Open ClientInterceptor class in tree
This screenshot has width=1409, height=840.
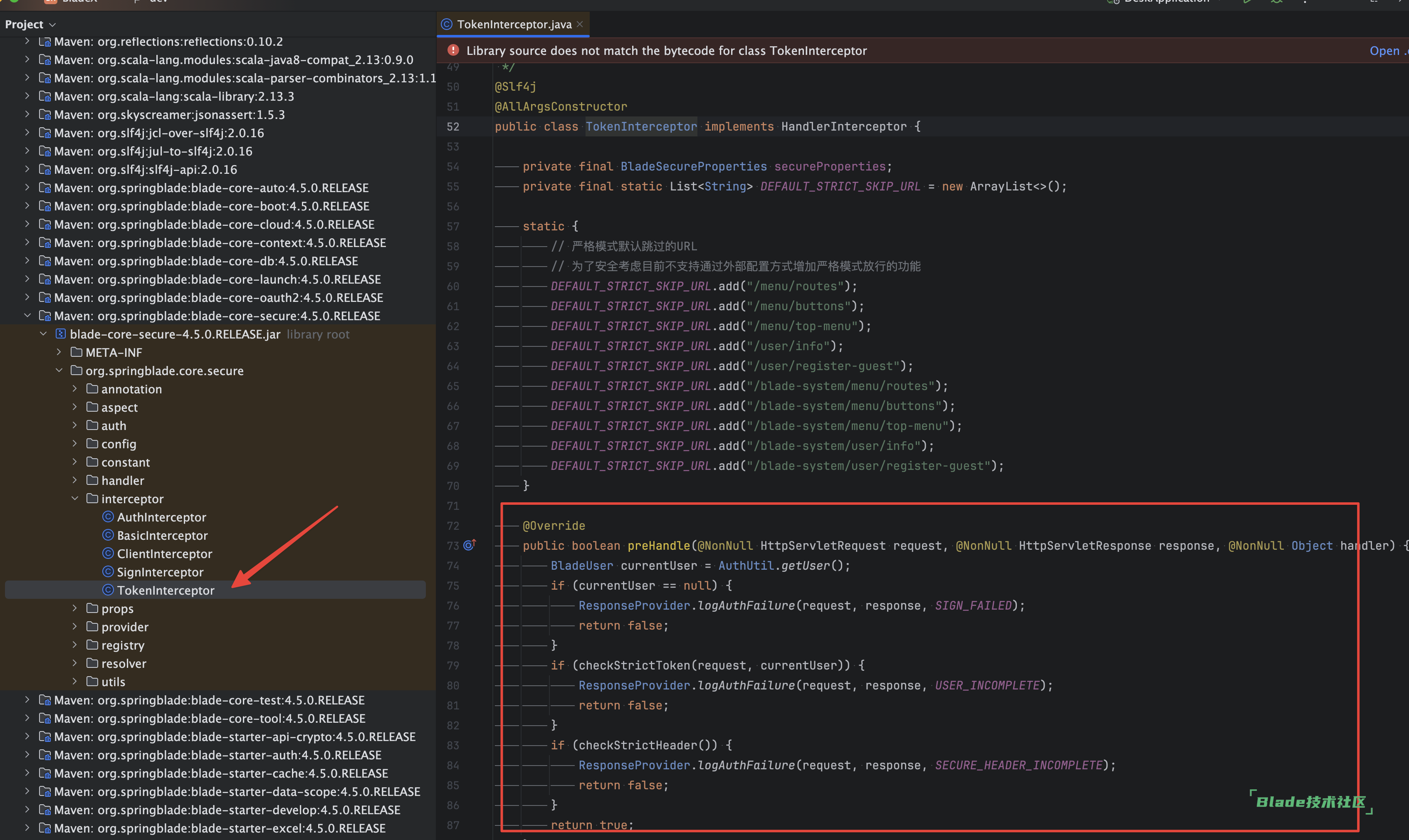tap(164, 553)
